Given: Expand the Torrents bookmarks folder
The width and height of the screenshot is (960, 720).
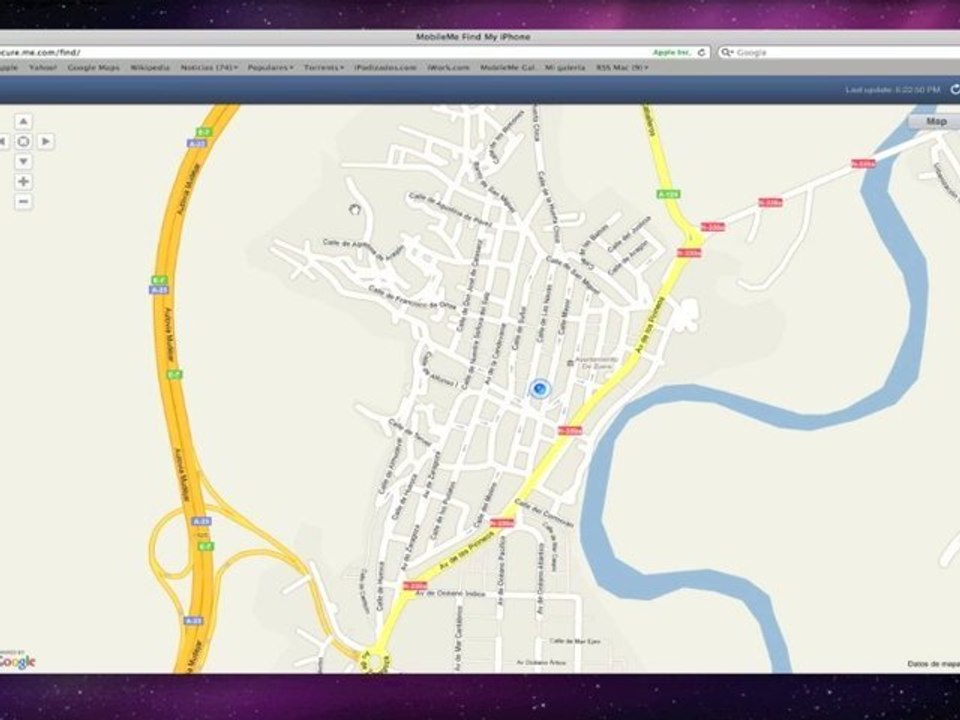Looking at the screenshot, I should 324,67.
